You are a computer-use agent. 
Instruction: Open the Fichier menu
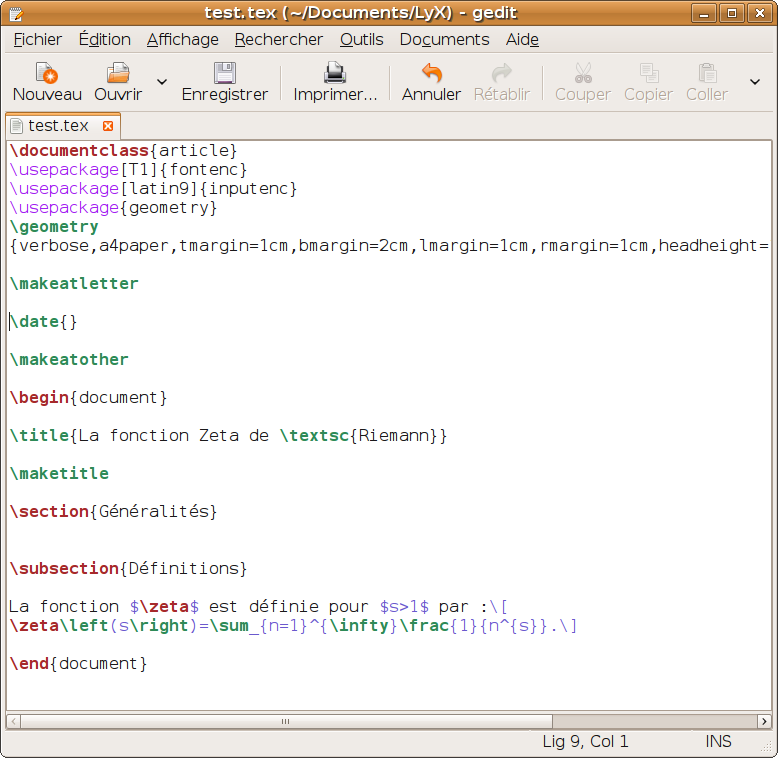point(37,39)
